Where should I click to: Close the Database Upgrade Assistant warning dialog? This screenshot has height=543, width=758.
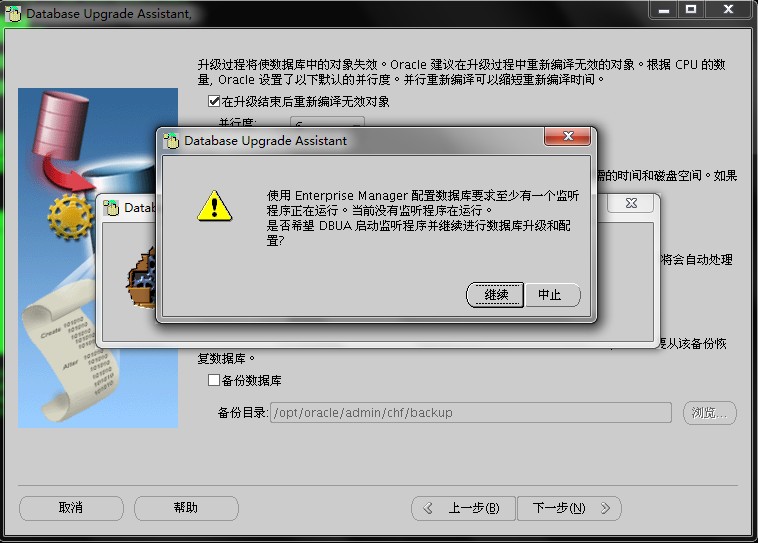coord(568,137)
